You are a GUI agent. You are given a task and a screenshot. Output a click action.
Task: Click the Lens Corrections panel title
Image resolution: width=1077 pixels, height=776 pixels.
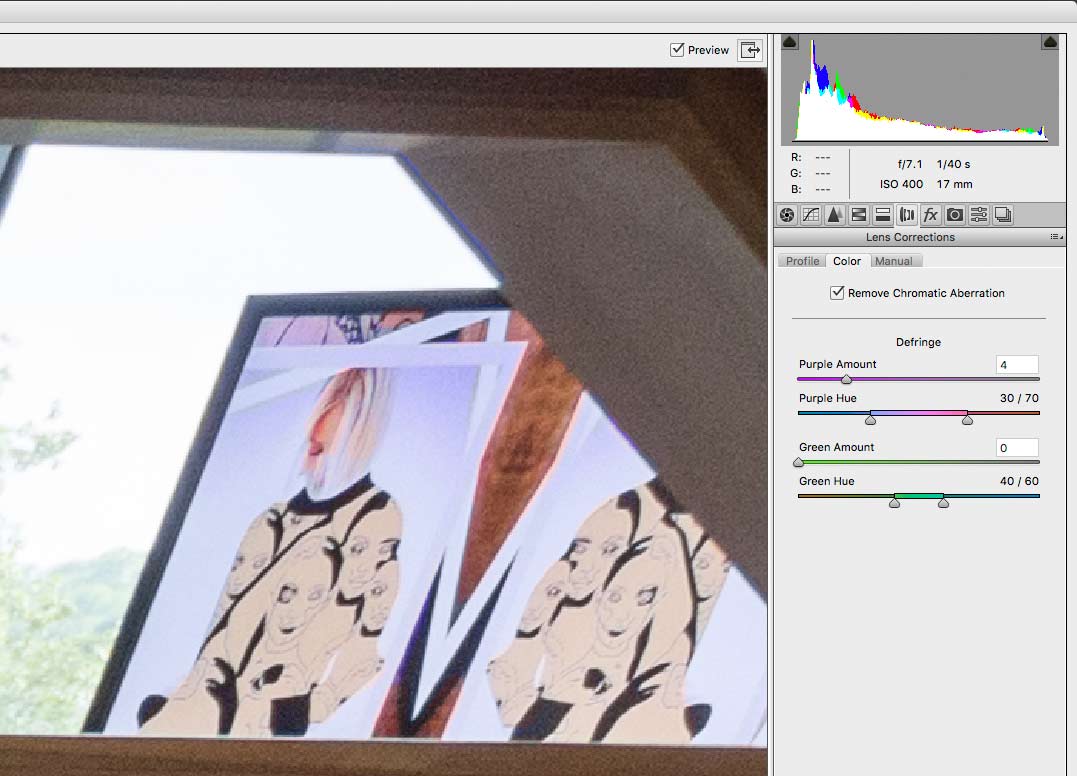[910, 237]
